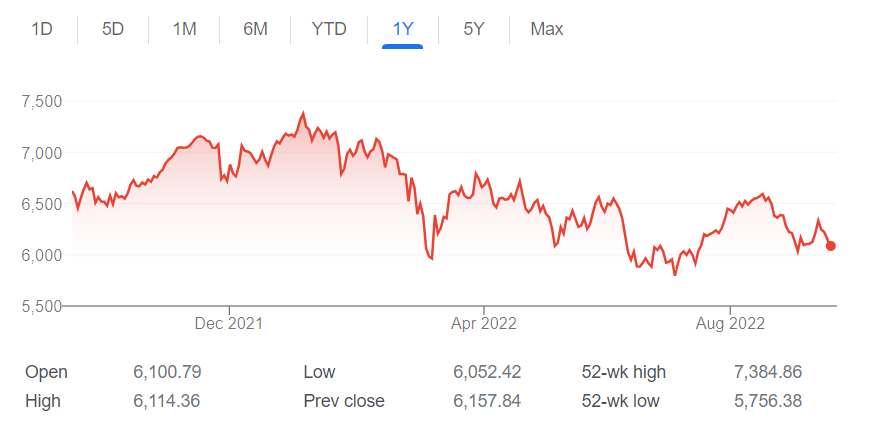874x431 pixels.
Task: Click the red current-price dot on chart
Action: [831, 246]
